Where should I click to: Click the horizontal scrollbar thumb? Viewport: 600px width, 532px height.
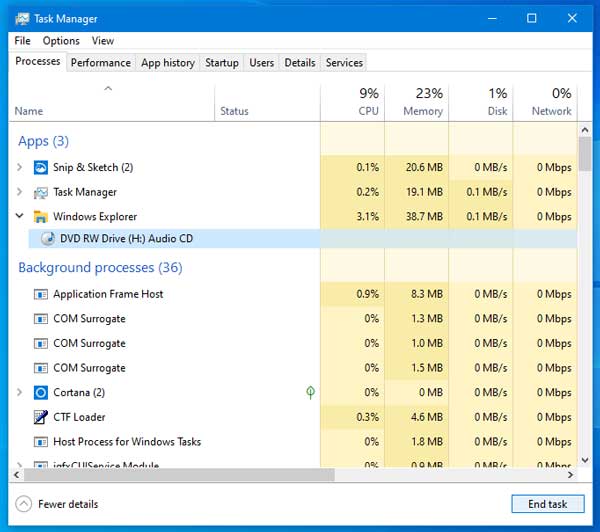click(x=179, y=475)
